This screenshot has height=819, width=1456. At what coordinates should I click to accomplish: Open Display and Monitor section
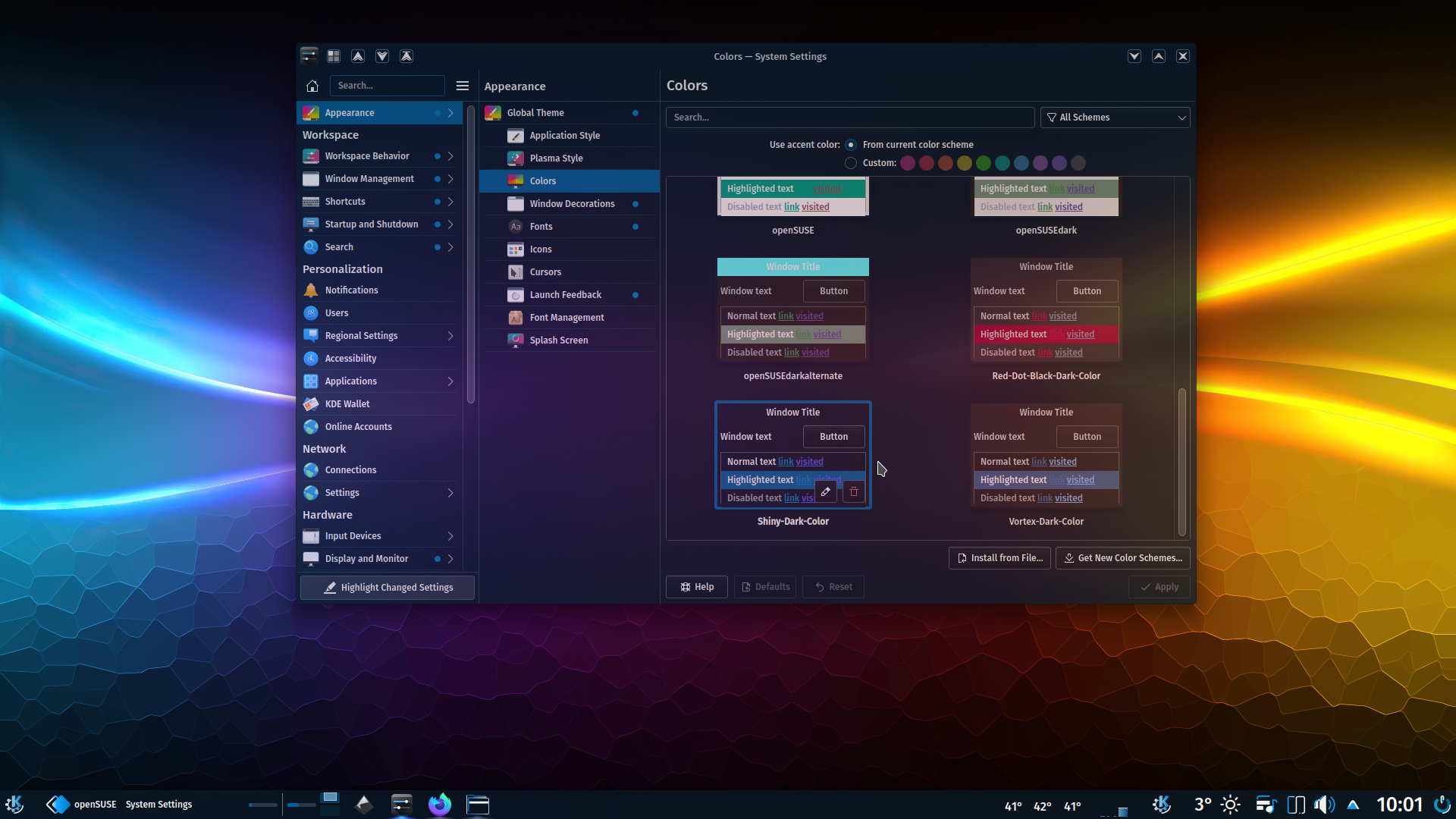click(x=380, y=559)
